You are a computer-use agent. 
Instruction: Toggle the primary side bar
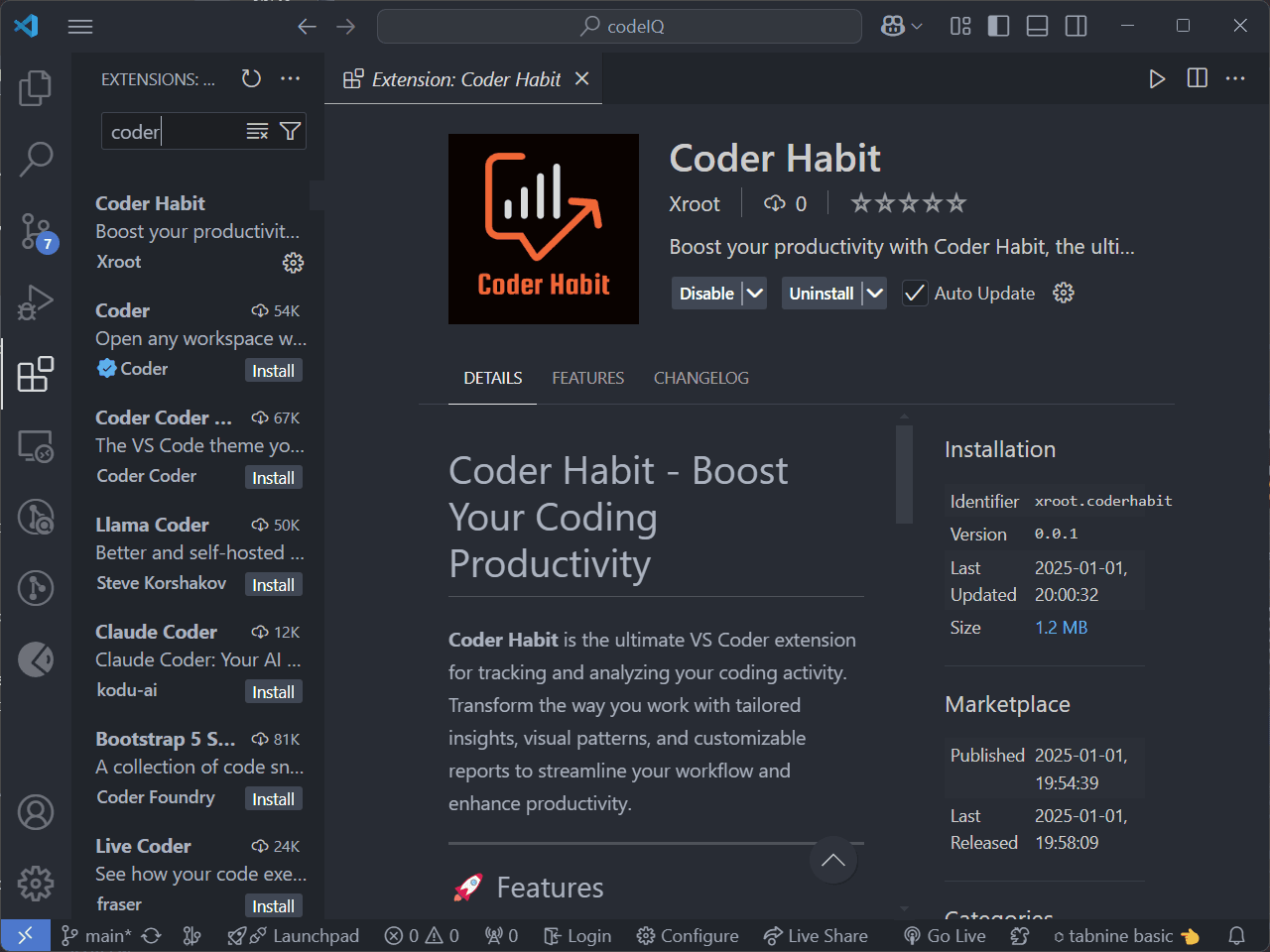[x=999, y=26]
